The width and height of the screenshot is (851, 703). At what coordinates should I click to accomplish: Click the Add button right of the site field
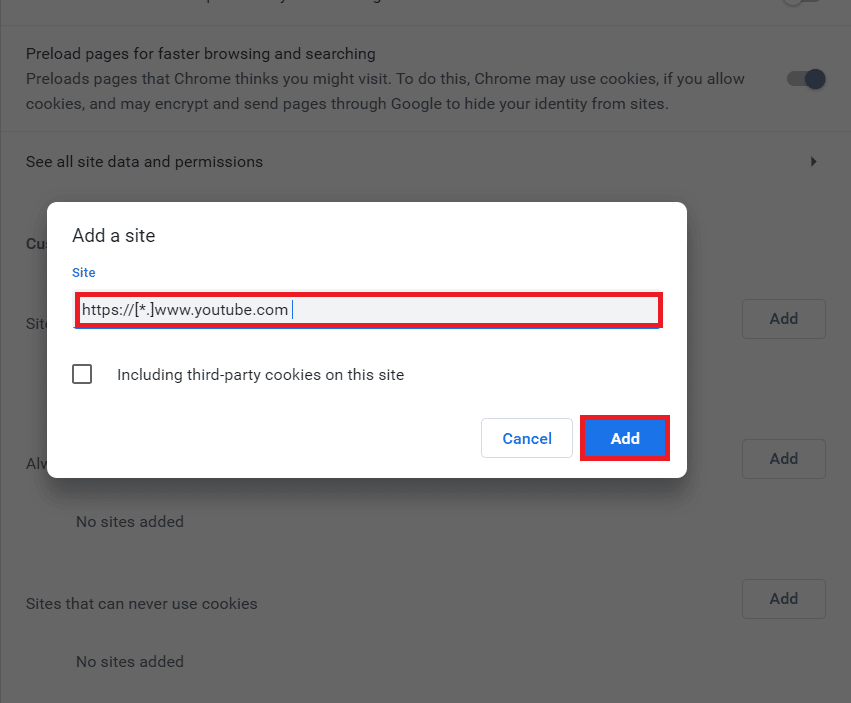pyautogui.click(x=784, y=319)
